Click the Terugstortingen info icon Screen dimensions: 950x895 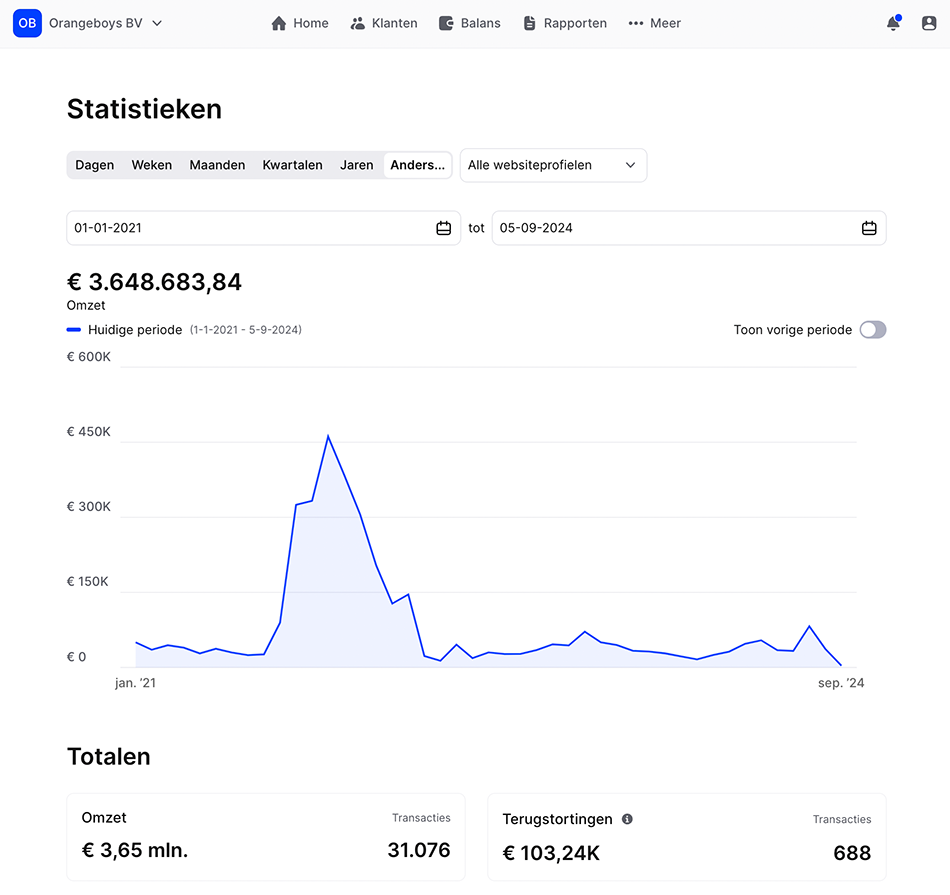point(627,819)
